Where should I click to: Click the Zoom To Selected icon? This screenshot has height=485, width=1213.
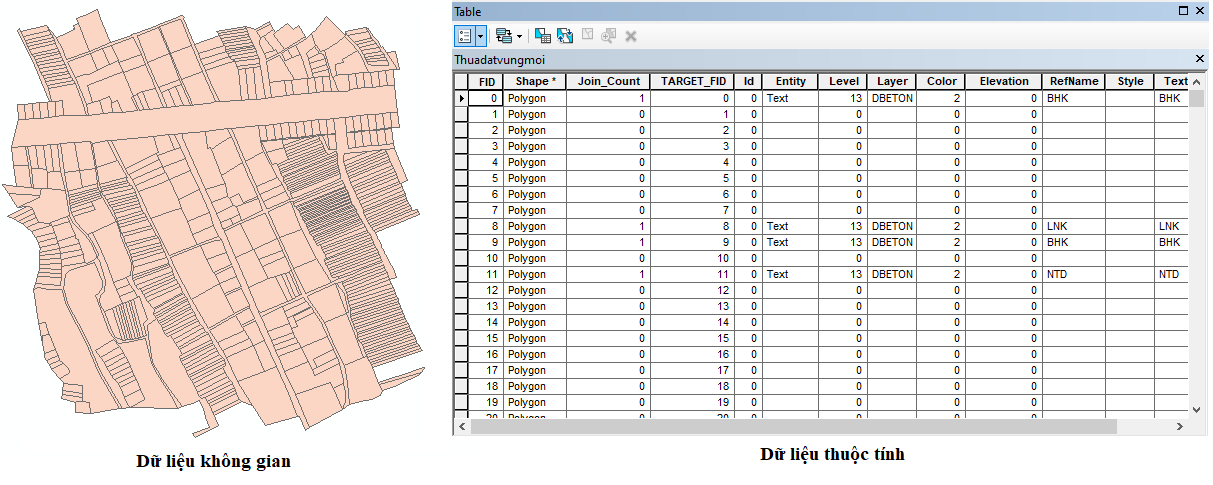tap(609, 35)
